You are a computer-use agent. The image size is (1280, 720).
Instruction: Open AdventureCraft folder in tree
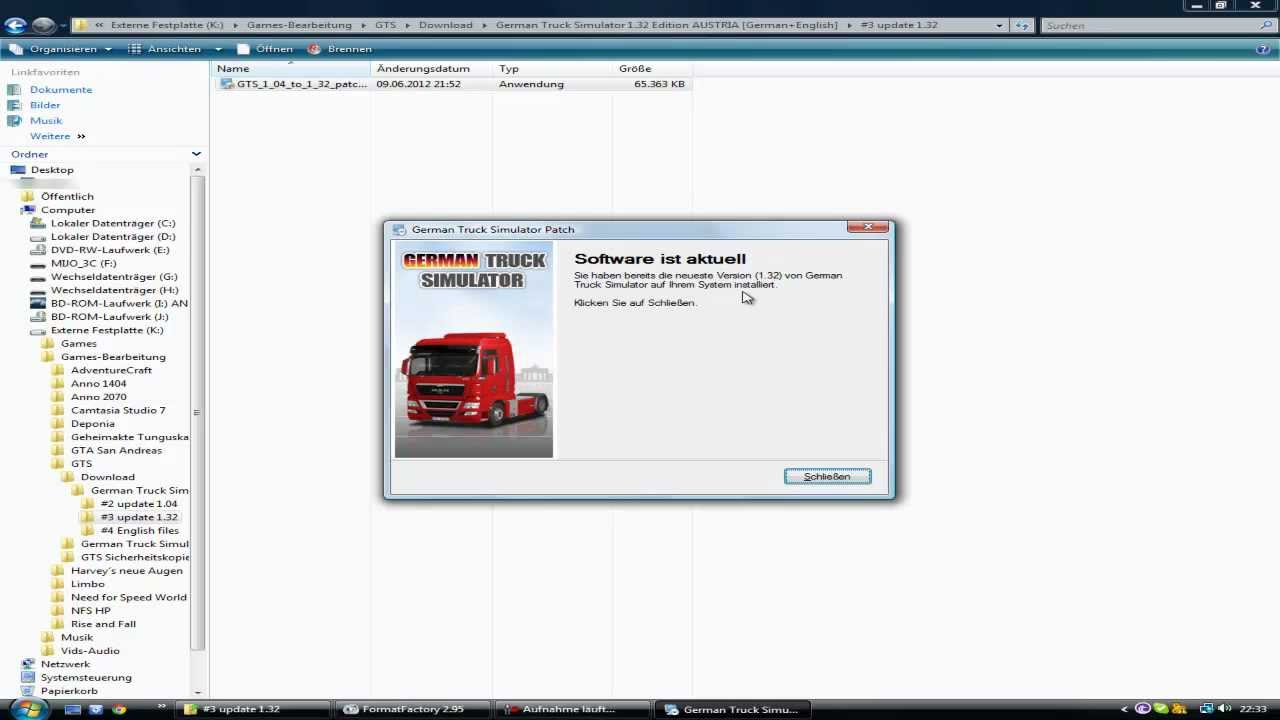[111, 370]
